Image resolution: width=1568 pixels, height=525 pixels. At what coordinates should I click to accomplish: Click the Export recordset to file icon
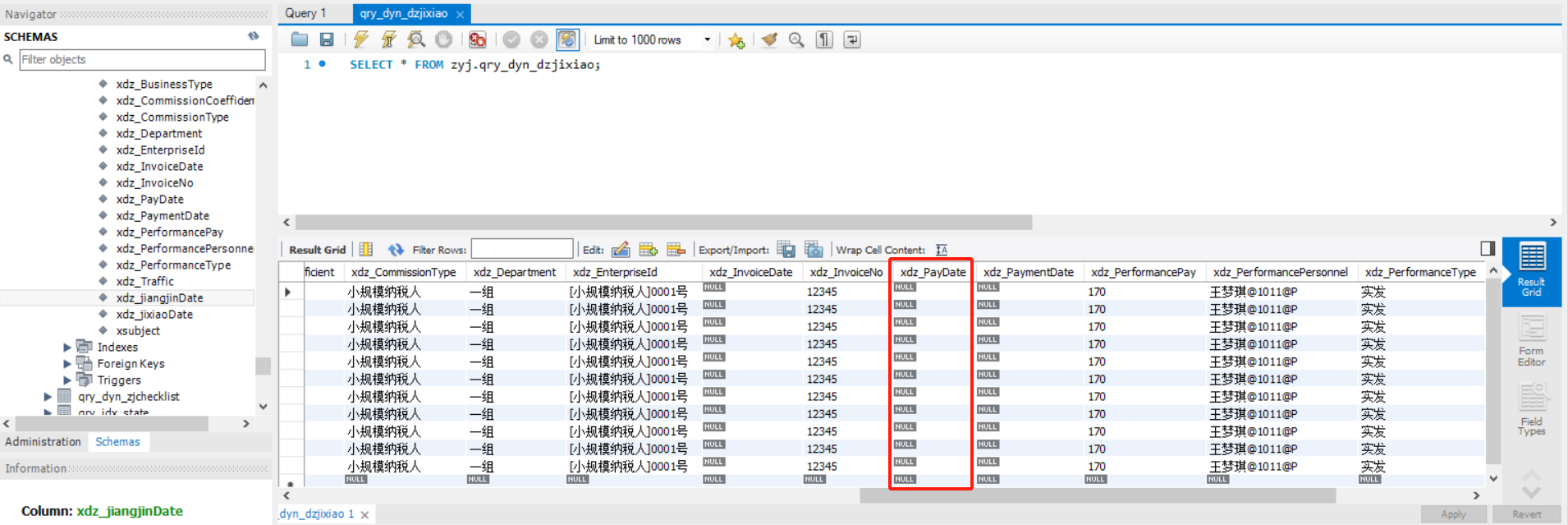click(x=786, y=250)
